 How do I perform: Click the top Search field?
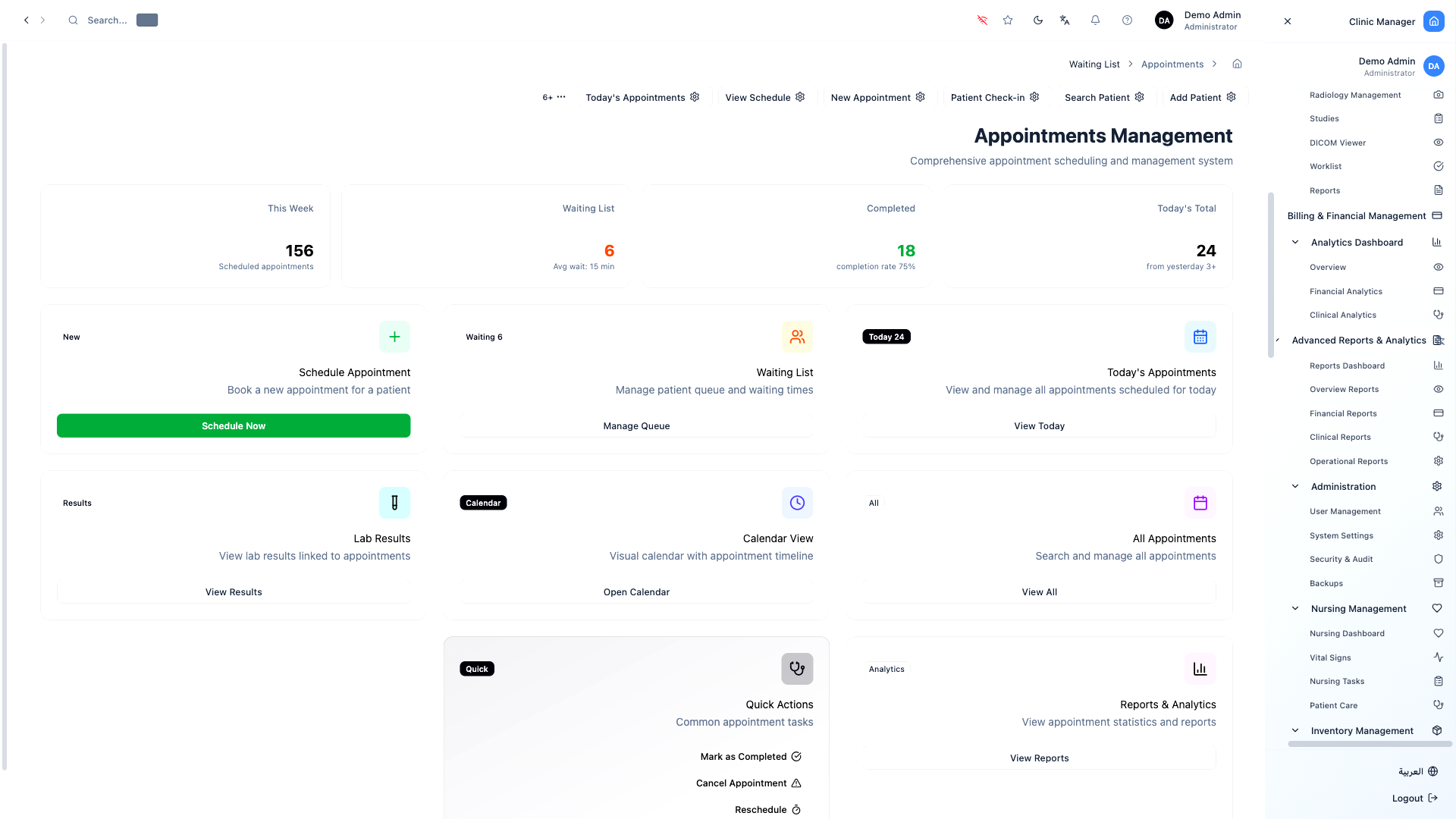pos(107,20)
